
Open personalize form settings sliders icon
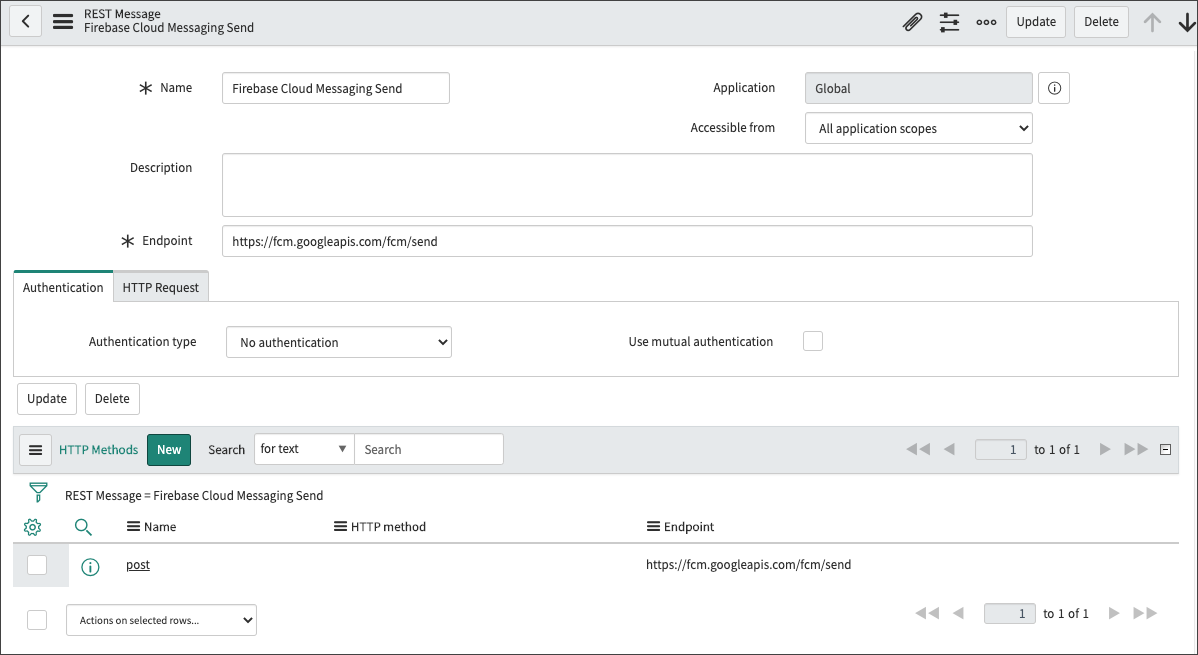click(949, 22)
